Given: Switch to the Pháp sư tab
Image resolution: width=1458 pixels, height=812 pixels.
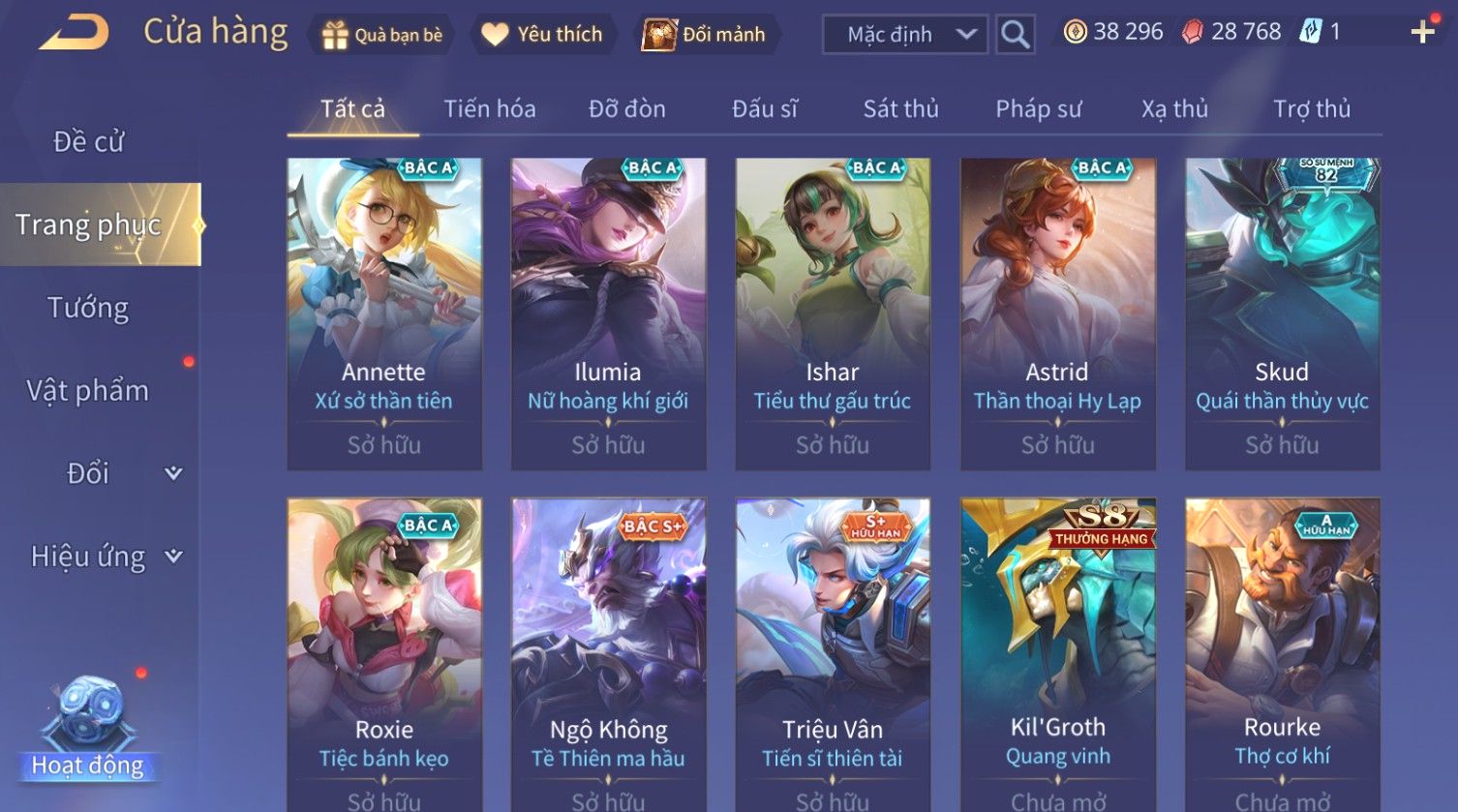Looking at the screenshot, I should pyautogui.click(x=1038, y=109).
